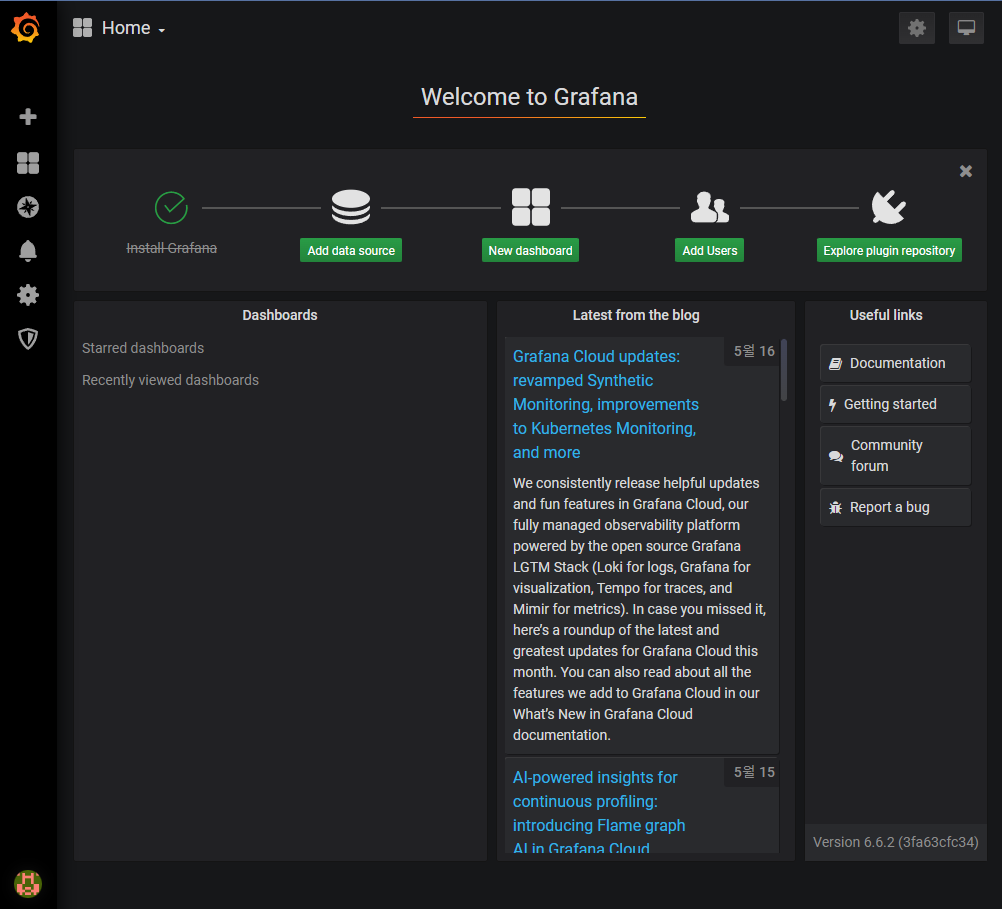The image size is (1002, 909).
Task: Click the chat icon beside Community forum
Action: pyautogui.click(x=836, y=456)
